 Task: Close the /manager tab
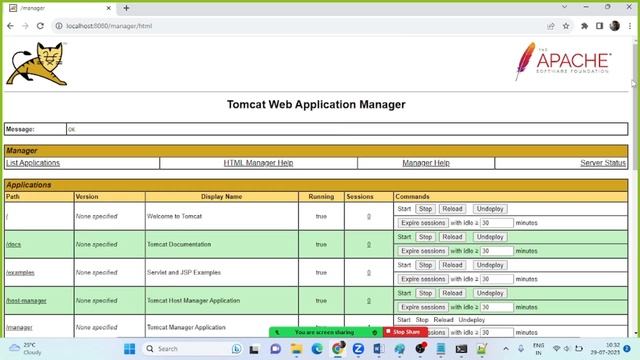tap(109, 8)
